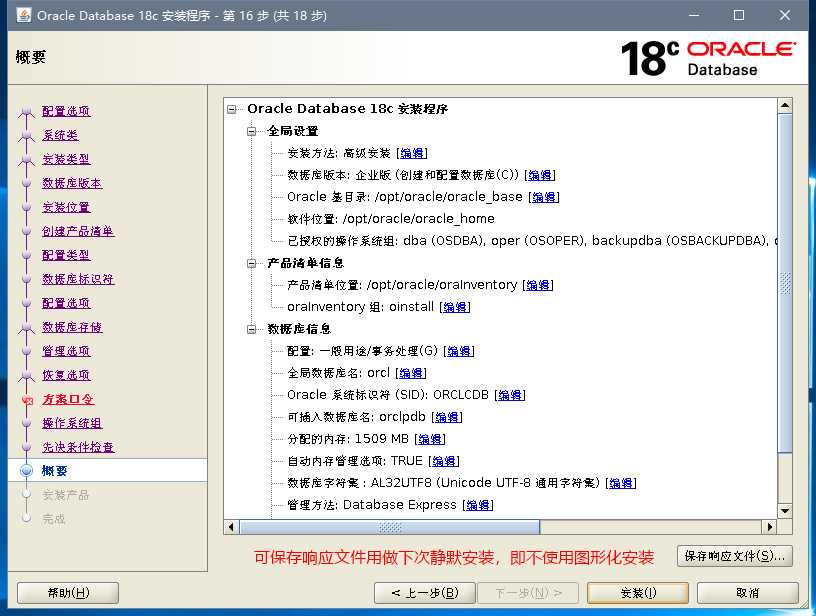816x616 pixels.
Task: Click the Java installer icon in title bar
Action: pyautogui.click(x=23, y=15)
